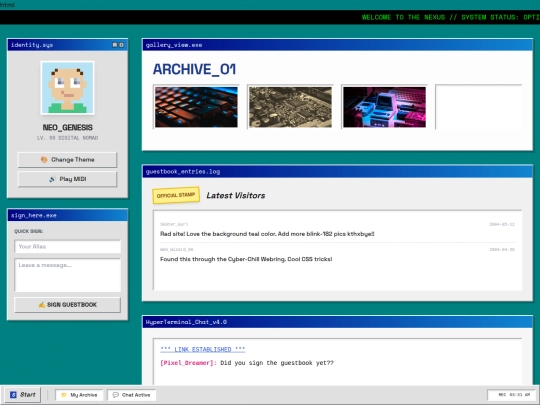Screen dimensions: 540x405
Task: Click the Latest Visitors heading
Action: [x=236, y=196]
